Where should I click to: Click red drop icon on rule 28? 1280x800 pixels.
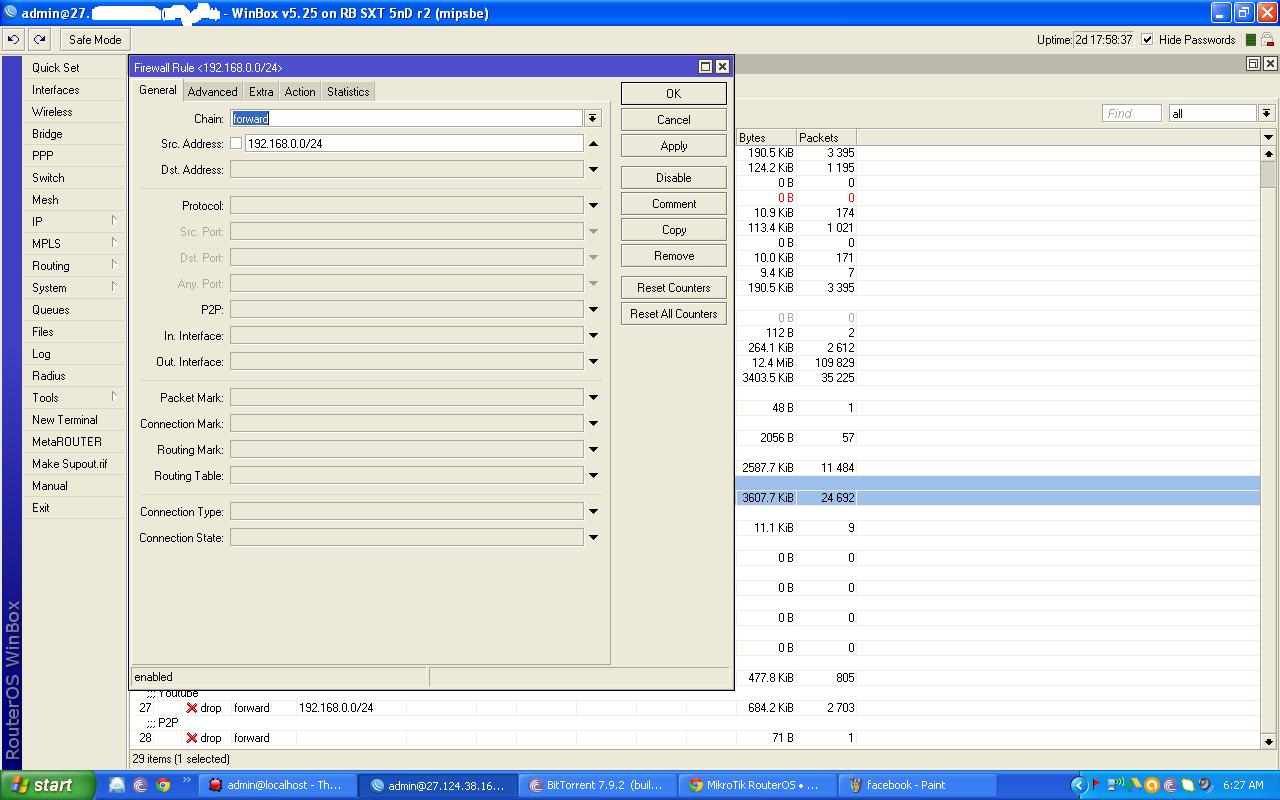pos(192,738)
